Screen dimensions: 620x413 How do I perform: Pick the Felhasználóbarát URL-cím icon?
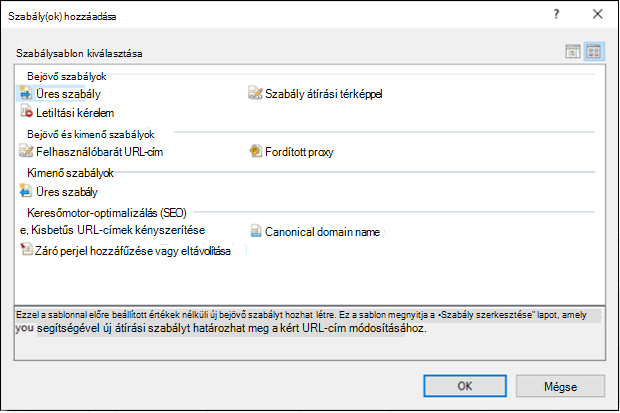pyautogui.click(x=26, y=152)
